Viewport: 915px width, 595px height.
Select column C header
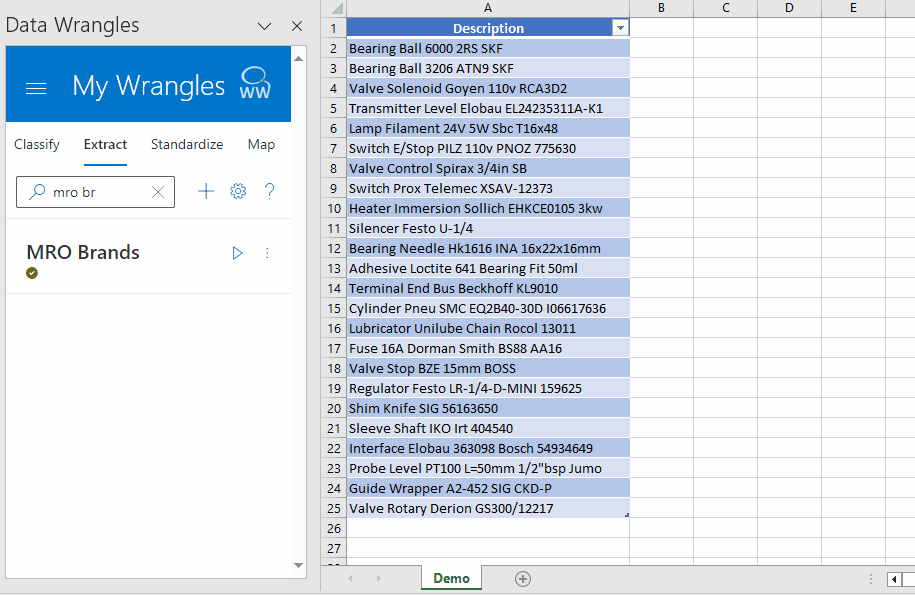click(x=725, y=8)
